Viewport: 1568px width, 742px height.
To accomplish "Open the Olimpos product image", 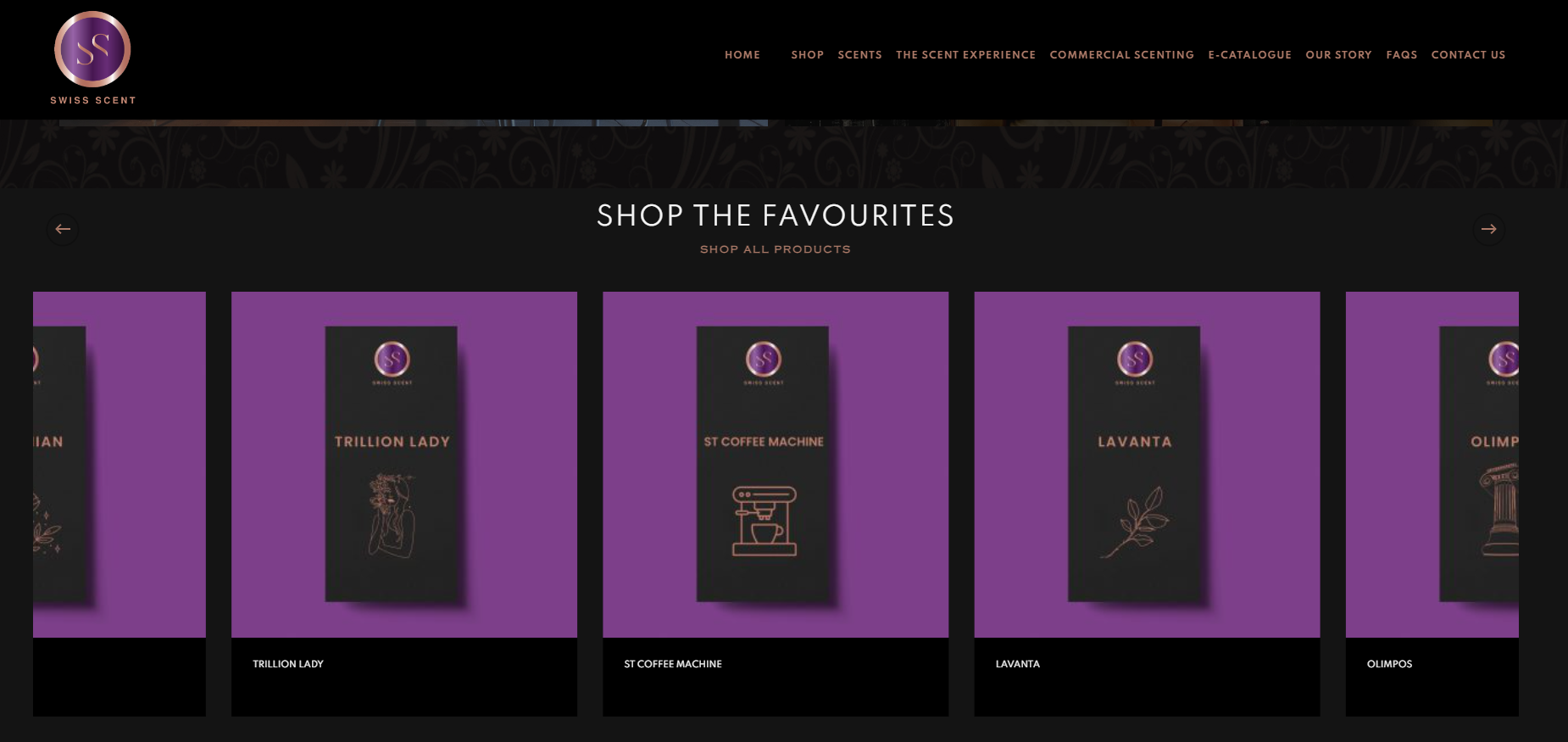I will 1432,465.
